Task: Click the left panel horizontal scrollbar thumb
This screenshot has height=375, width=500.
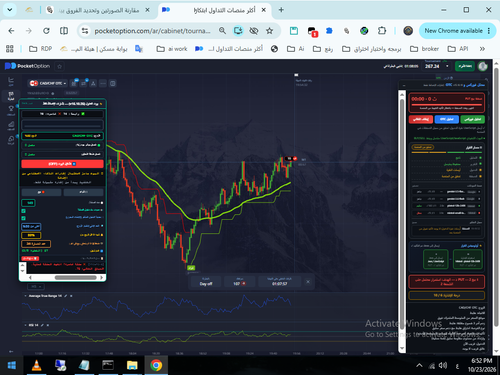Action: 76,277
